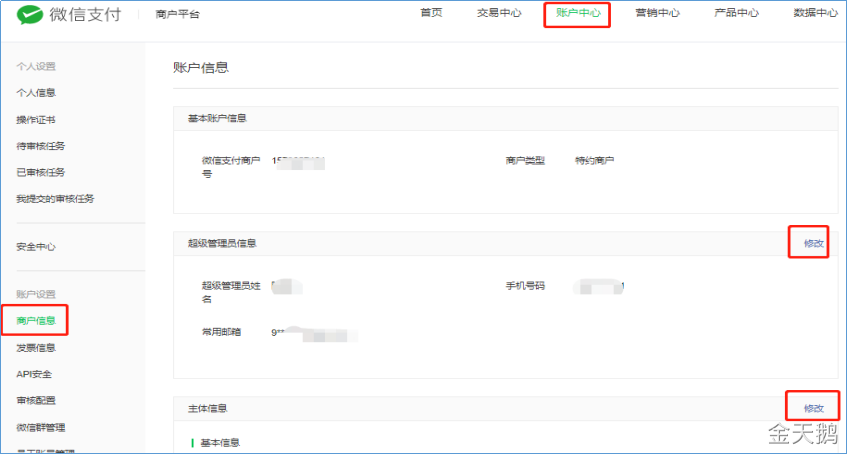Click the 商户平台 header text
The image size is (847, 454).
click(177, 15)
